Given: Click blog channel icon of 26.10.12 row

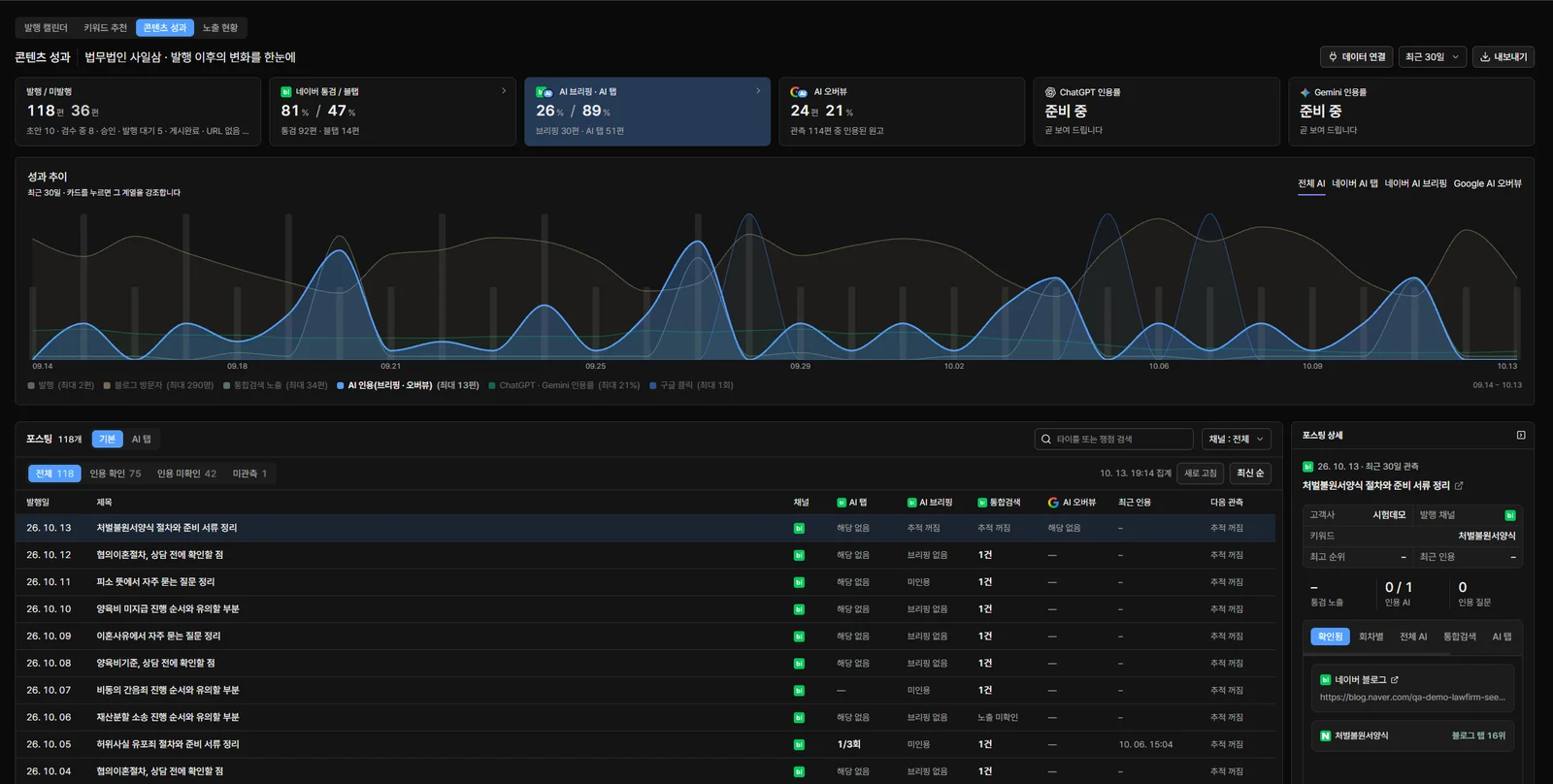Looking at the screenshot, I should pos(799,555).
